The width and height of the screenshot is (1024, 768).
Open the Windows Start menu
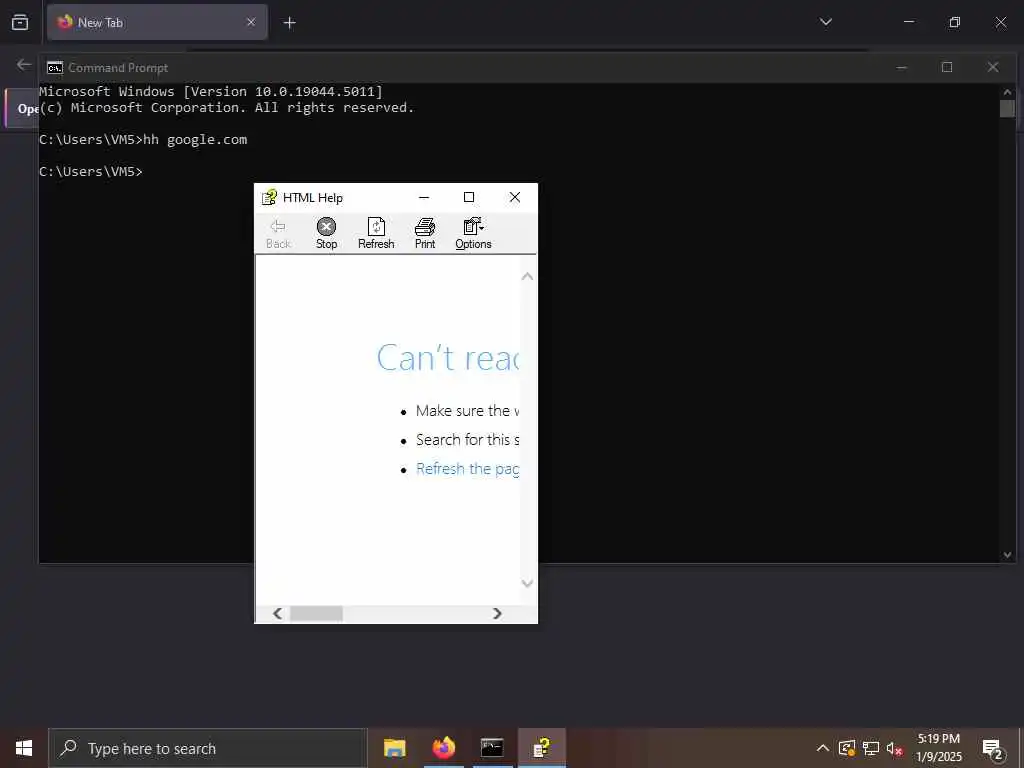click(24, 748)
